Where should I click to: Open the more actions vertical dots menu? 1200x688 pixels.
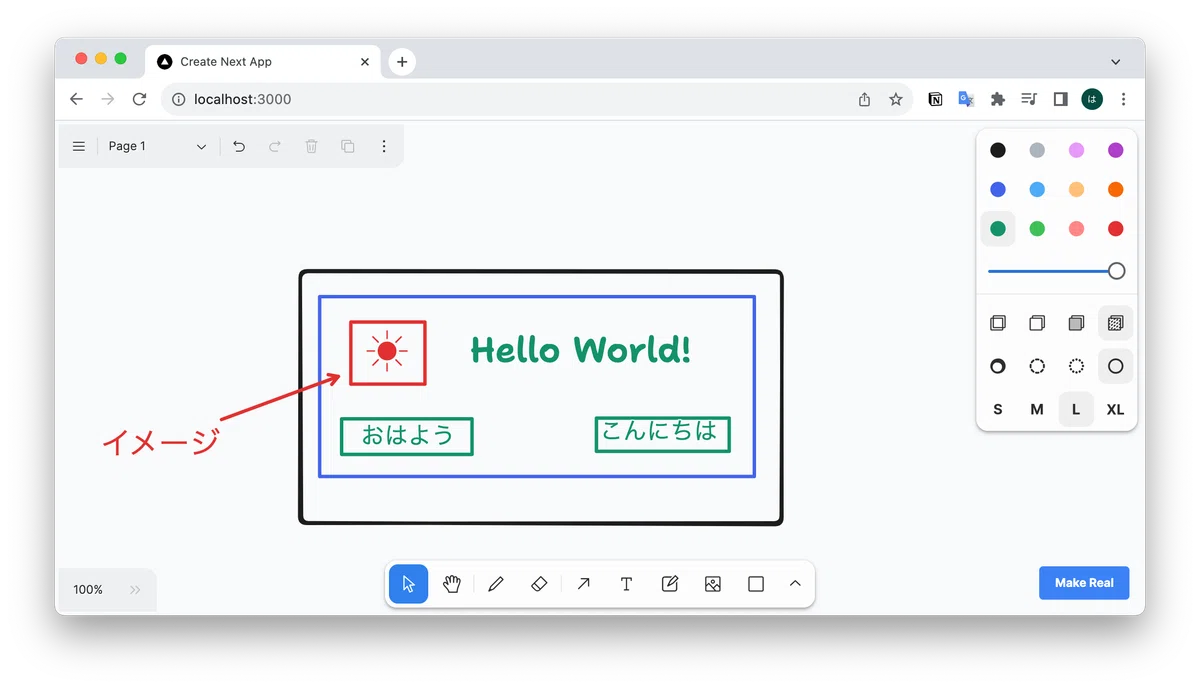383,146
